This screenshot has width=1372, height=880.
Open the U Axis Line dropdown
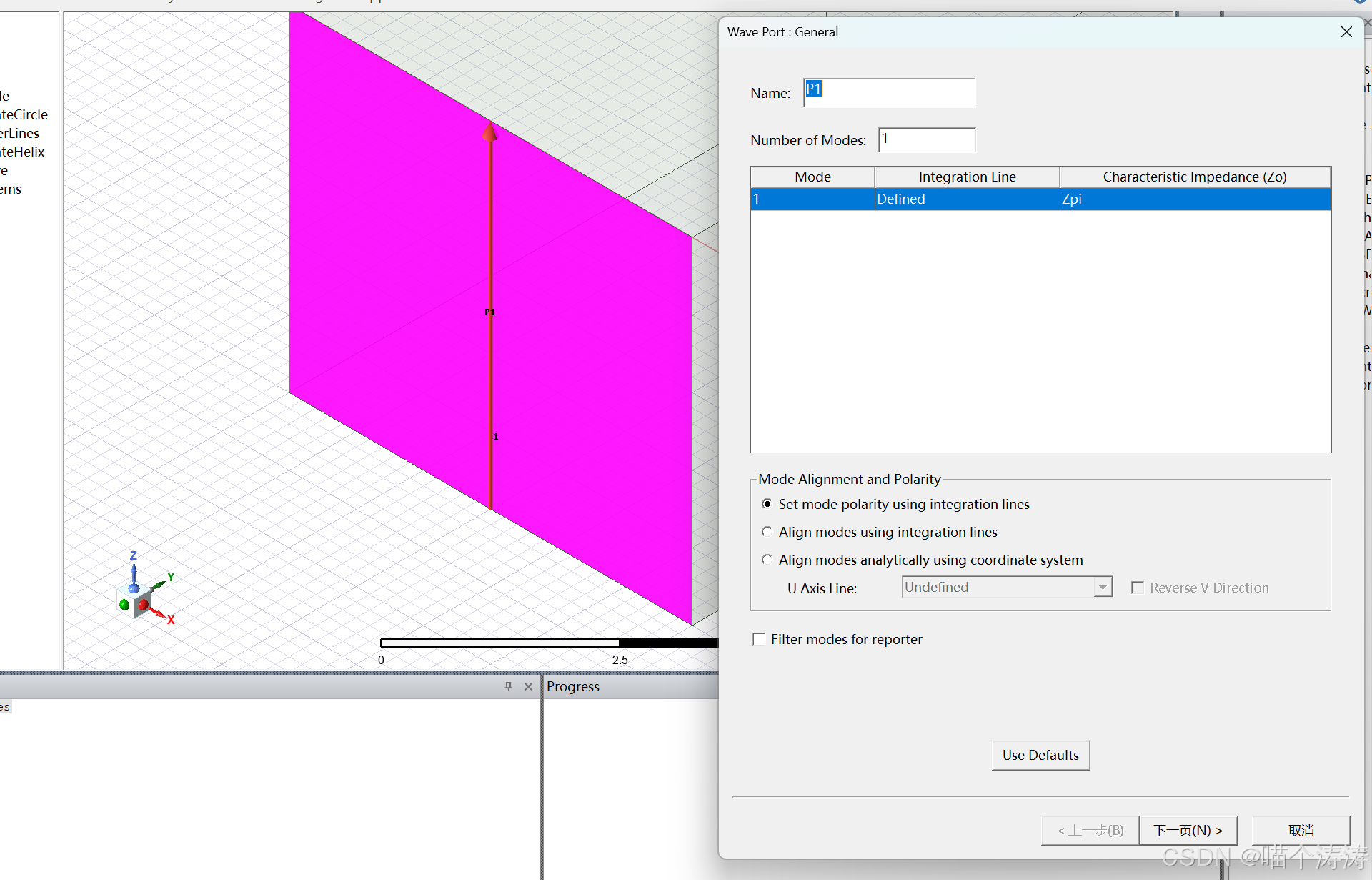[x=1103, y=587]
